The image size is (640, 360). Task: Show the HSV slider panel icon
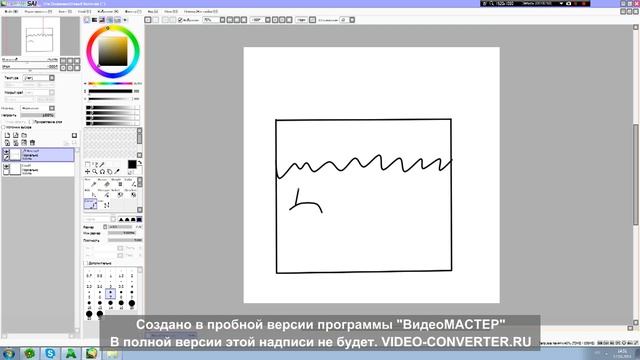coord(102,20)
